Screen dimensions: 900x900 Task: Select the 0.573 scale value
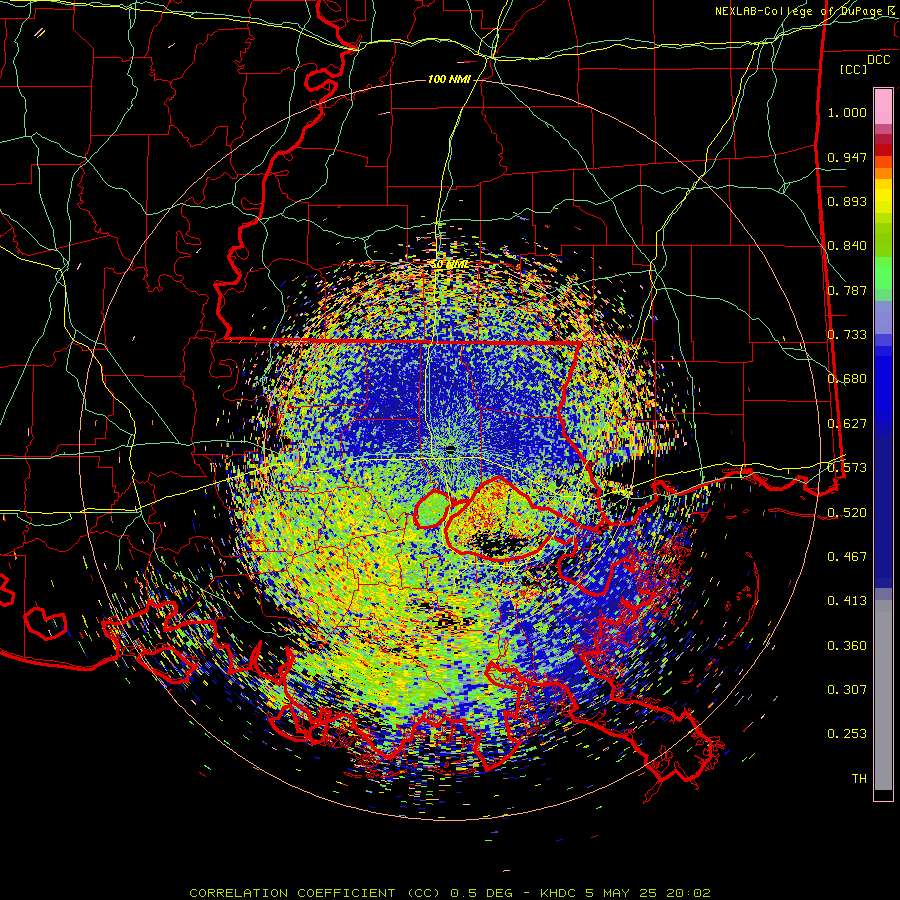pyautogui.click(x=847, y=468)
